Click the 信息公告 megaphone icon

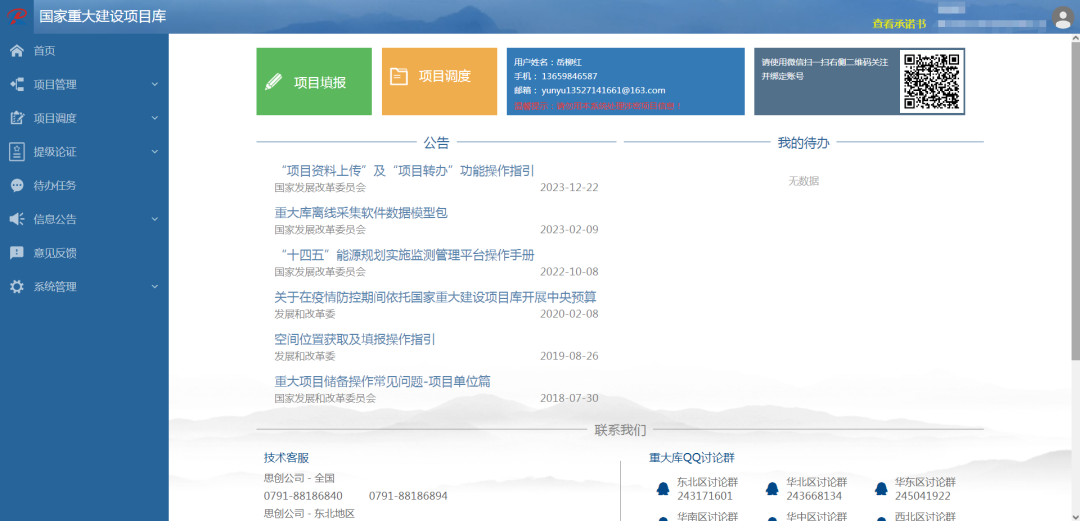[x=17, y=219]
